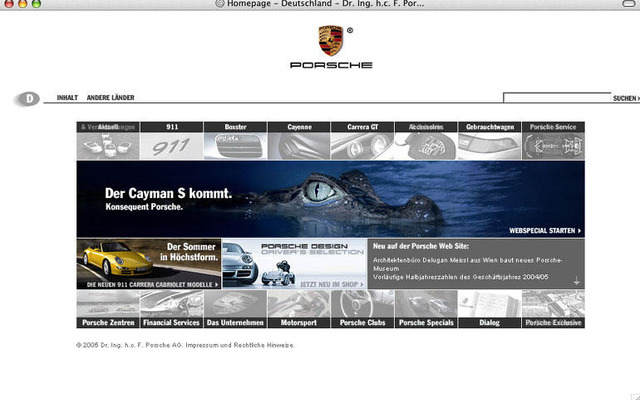The image size is (640, 400).
Task: Open Dialog section
Action: (x=489, y=322)
